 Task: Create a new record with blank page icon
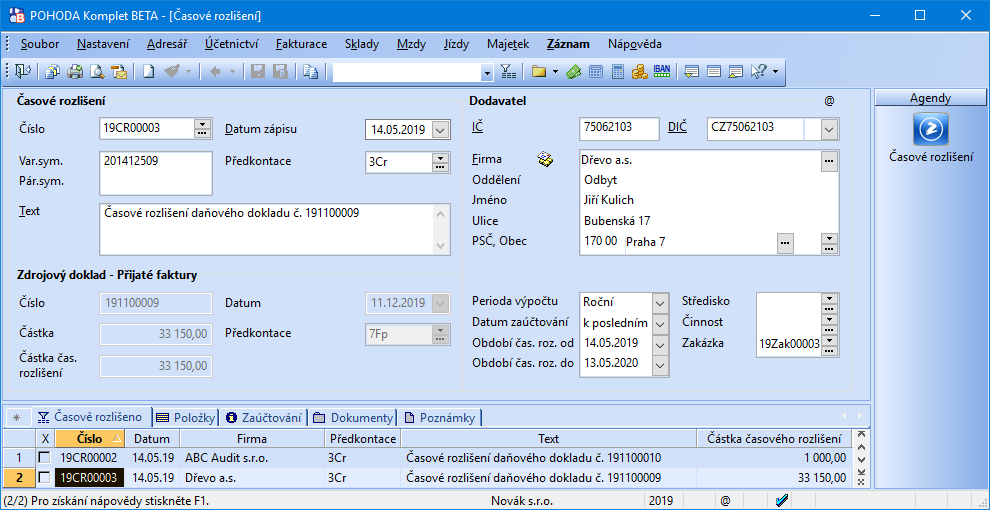click(148, 72)
